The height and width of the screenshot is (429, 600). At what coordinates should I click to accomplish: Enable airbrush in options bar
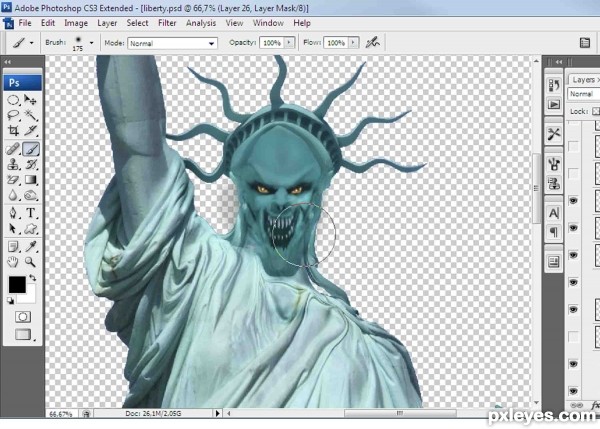372,42
